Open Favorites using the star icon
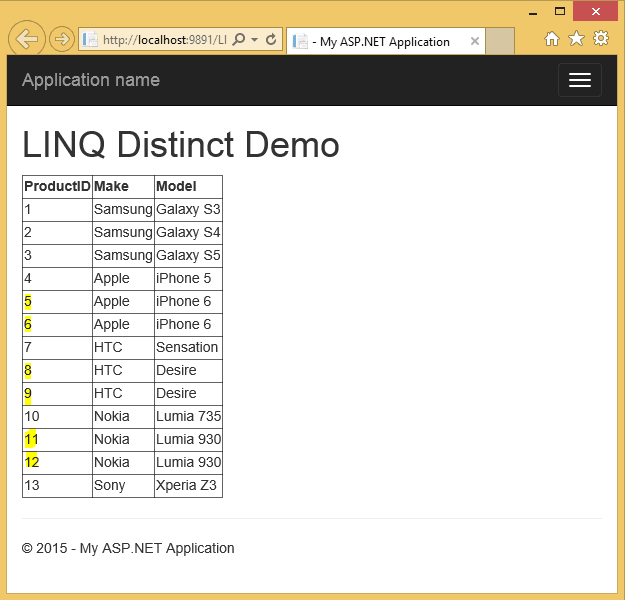Image resolution: width=625 pixels, height=600 pixels. (576, 39)
